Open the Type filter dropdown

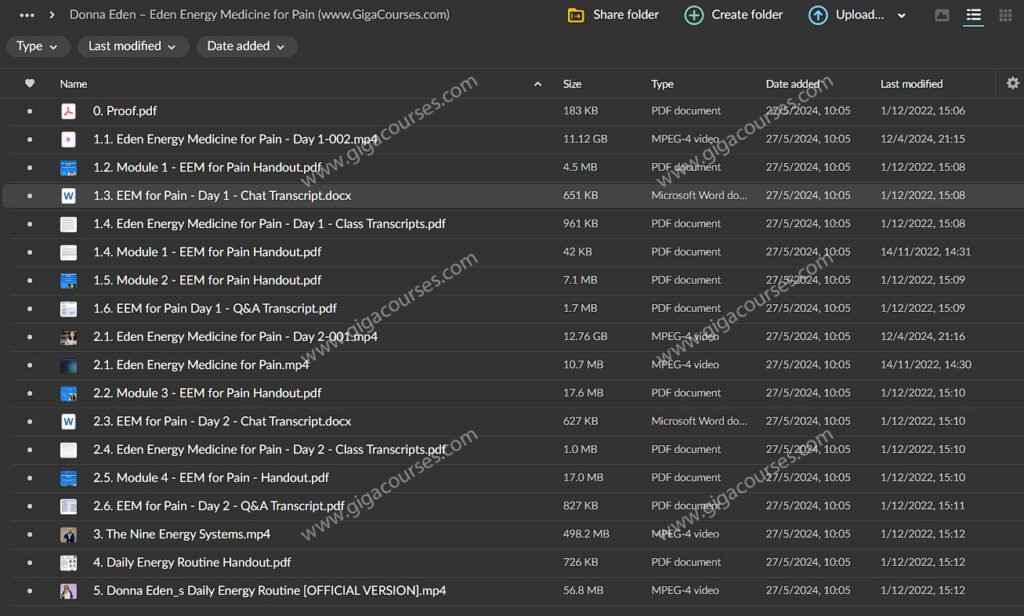point(37,46)
